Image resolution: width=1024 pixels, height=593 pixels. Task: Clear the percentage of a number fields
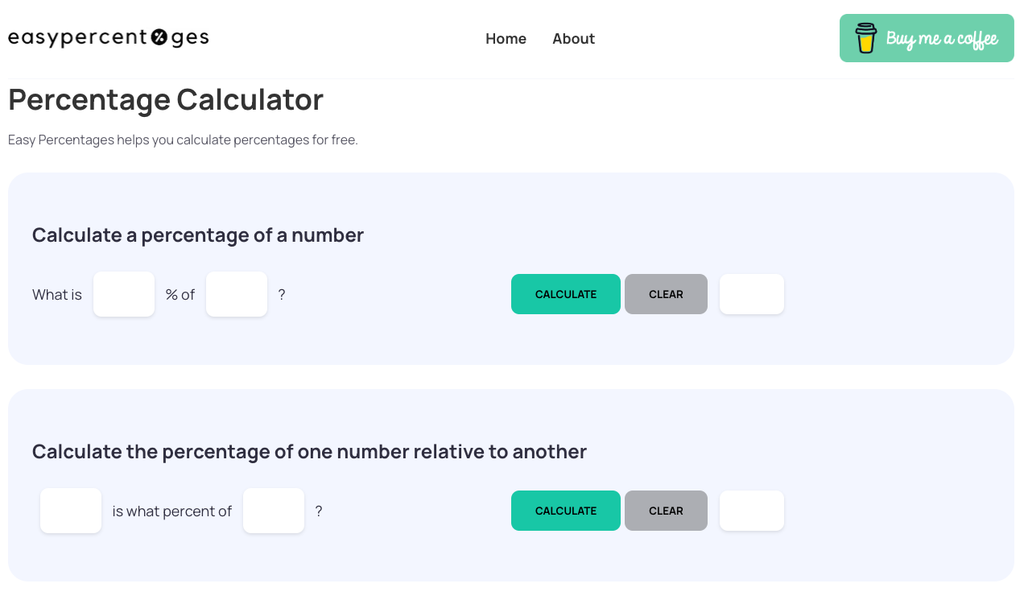pyautogui.click(x=666, y=294)
